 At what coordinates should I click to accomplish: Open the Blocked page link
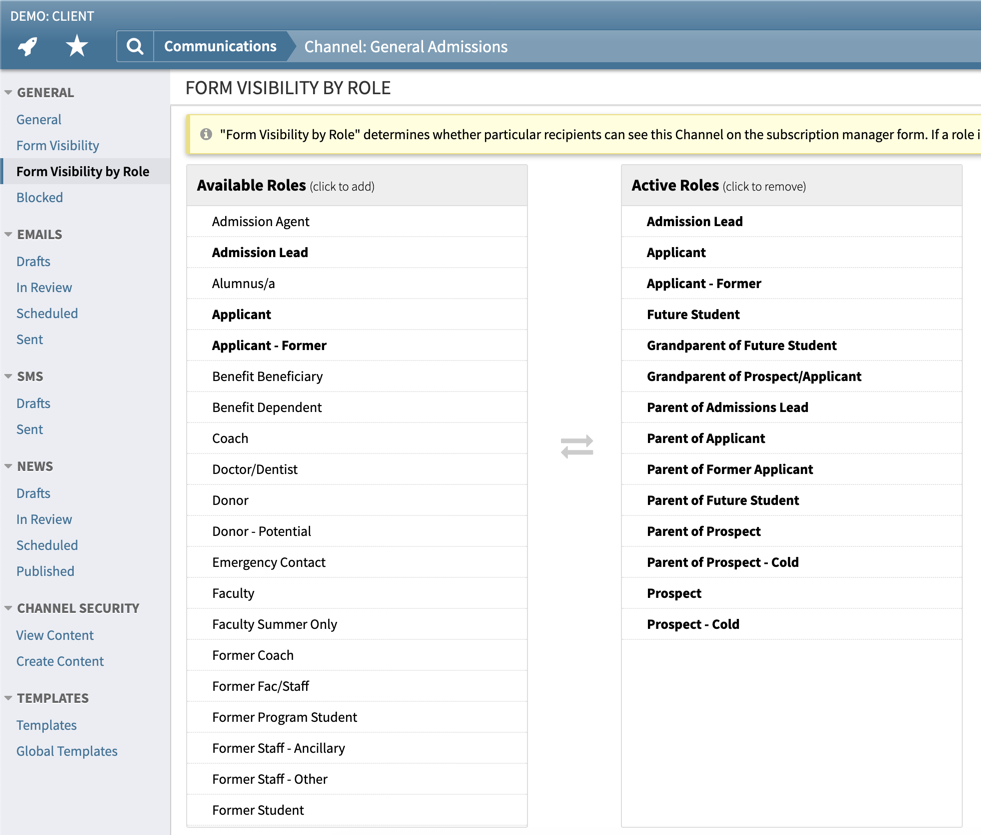[39, 197]
